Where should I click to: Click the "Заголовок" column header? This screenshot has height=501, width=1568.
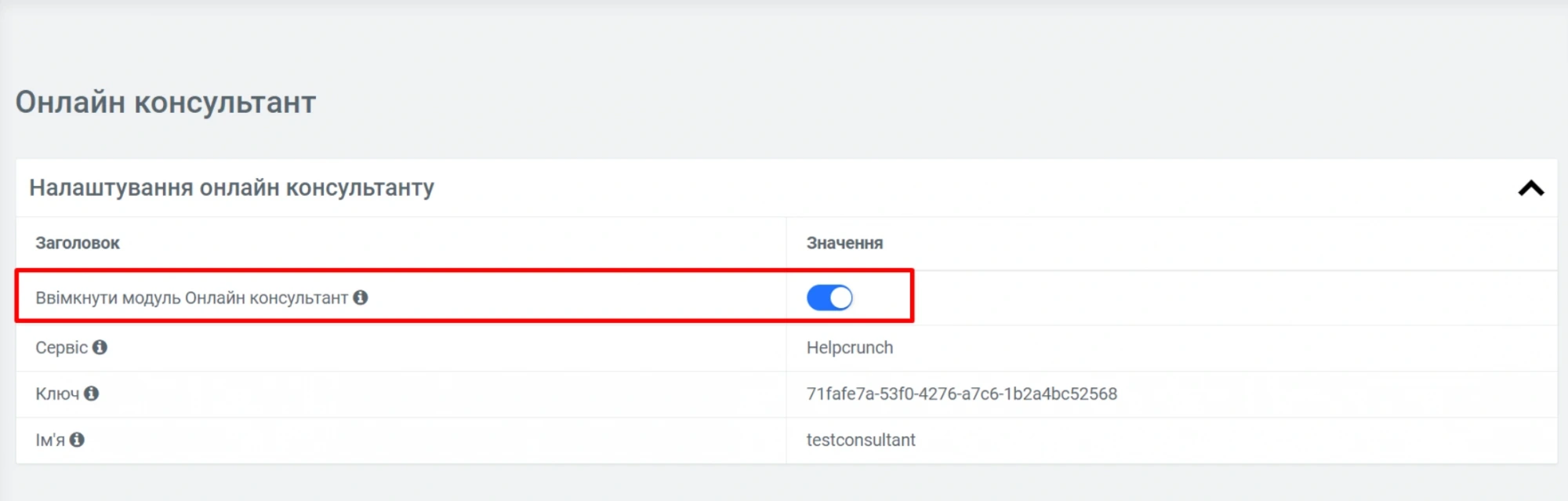point(78,243)
